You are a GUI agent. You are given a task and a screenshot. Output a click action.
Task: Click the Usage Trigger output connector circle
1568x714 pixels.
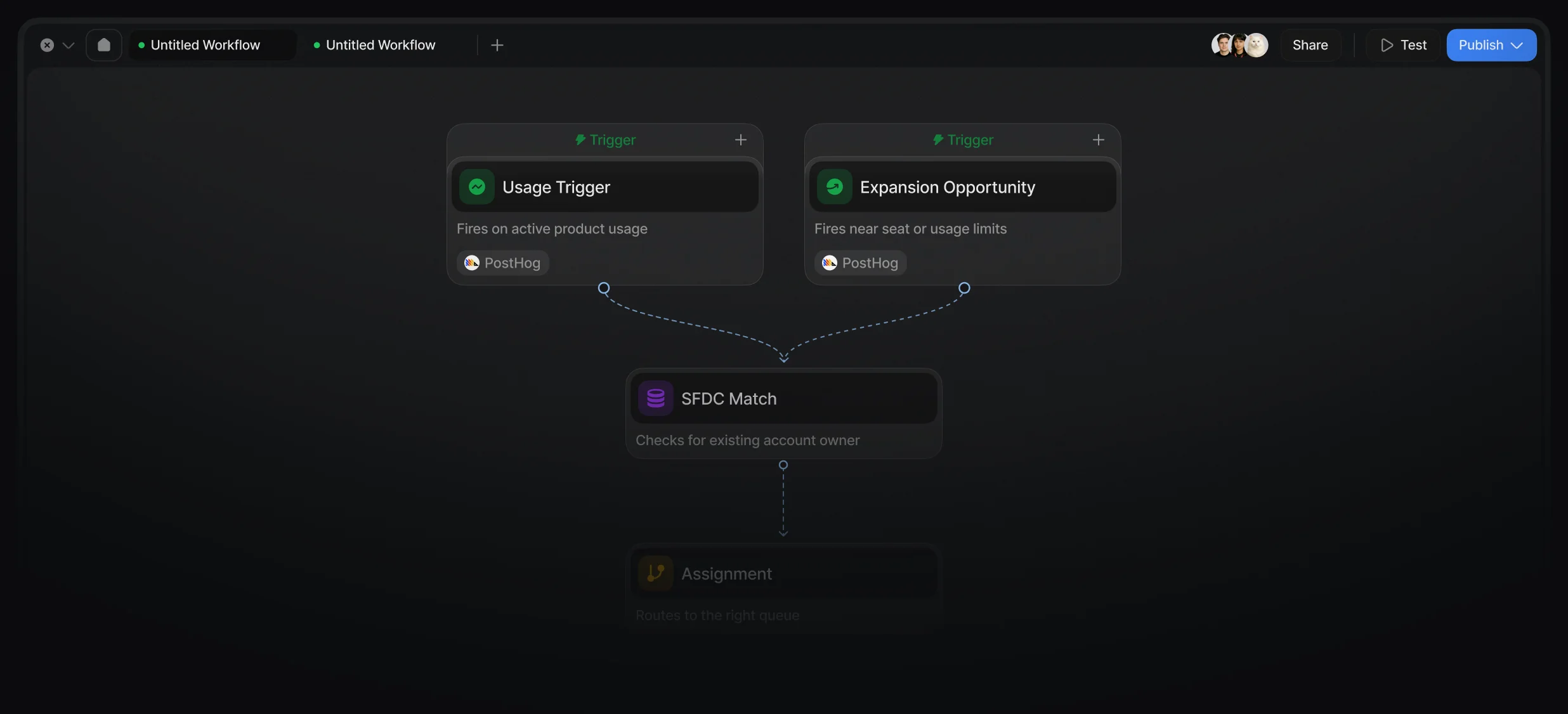604,289
